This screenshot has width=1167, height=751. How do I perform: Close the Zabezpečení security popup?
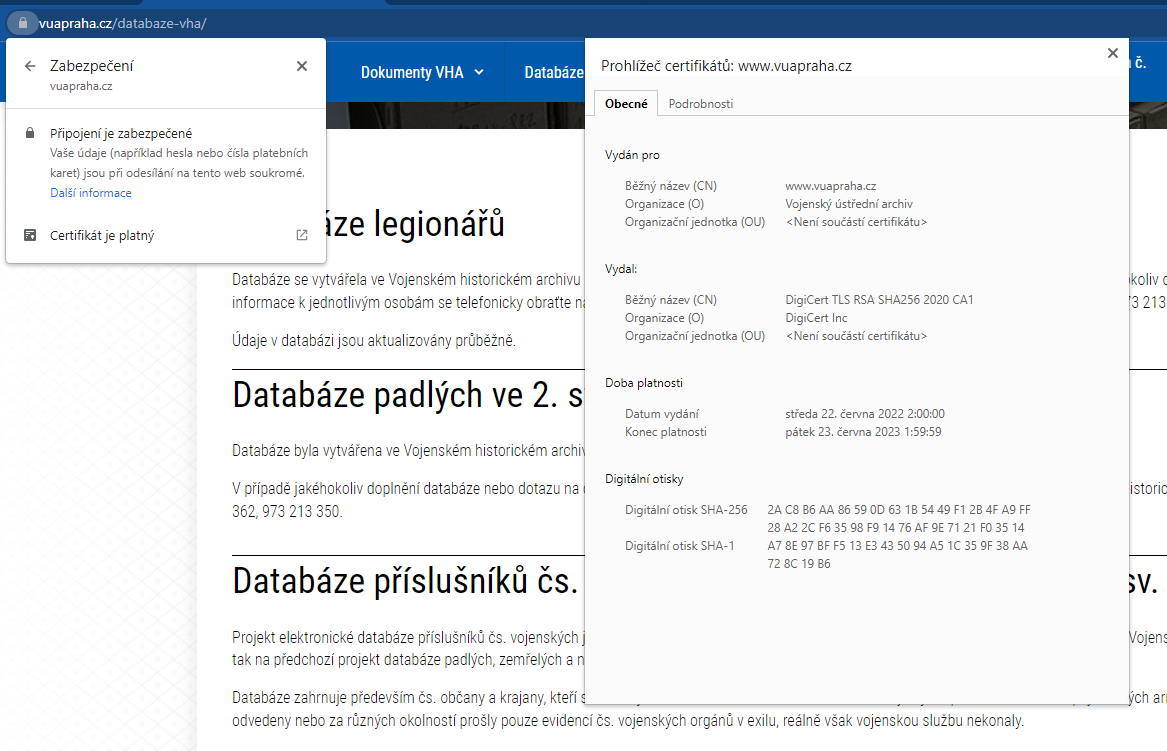[x=302, y=66]
